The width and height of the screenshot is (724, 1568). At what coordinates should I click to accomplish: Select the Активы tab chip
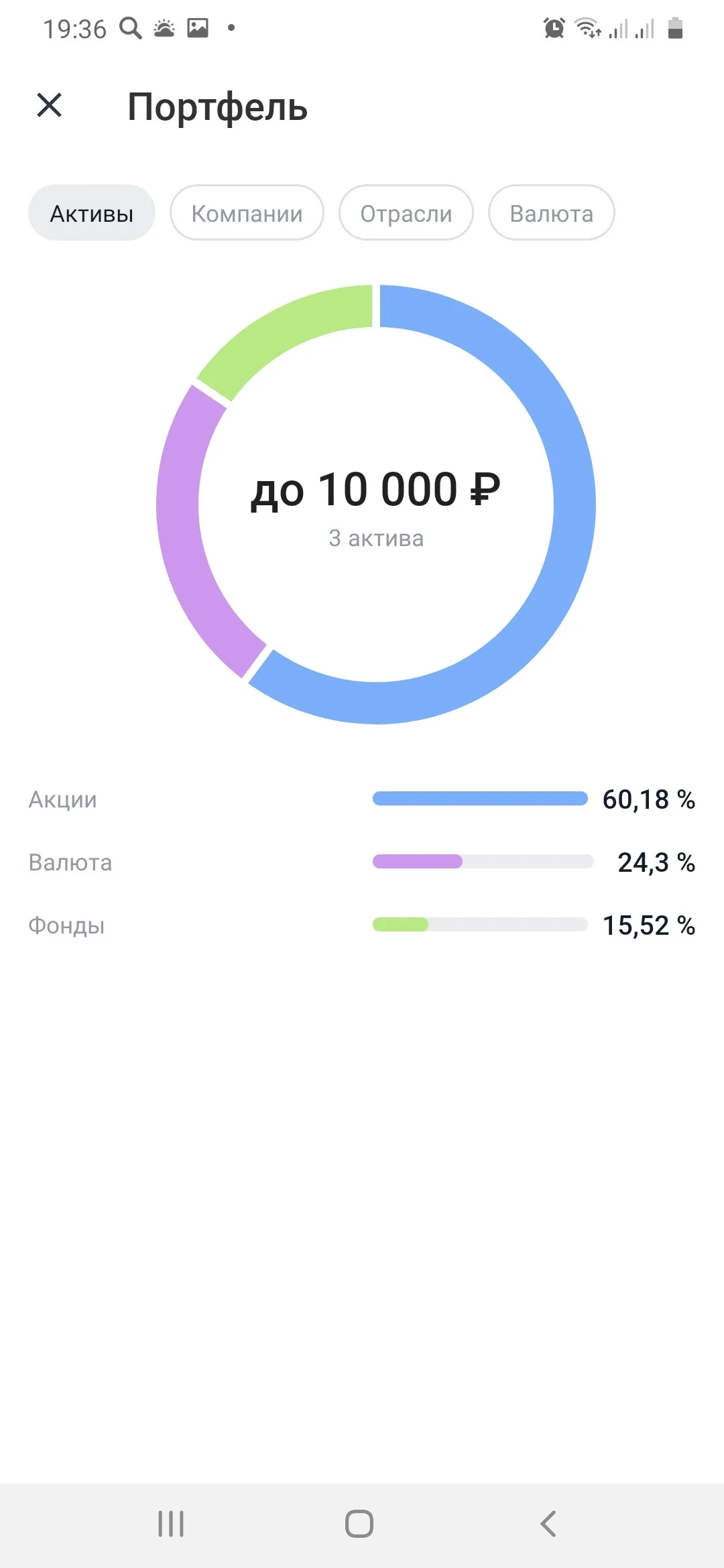pos(92,213)
